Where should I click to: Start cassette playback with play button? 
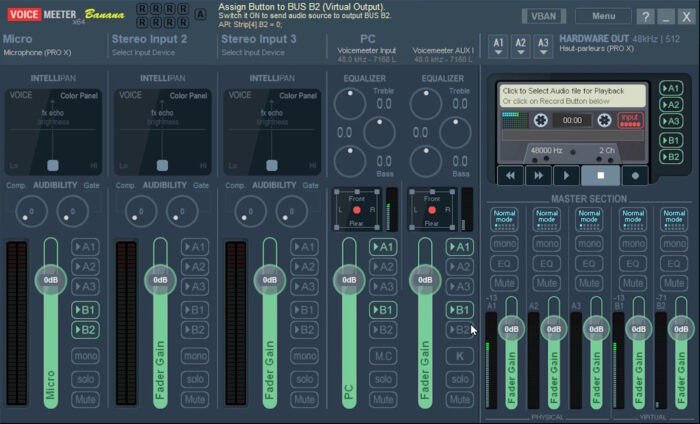pyautogui.click(x=566, y=175)
